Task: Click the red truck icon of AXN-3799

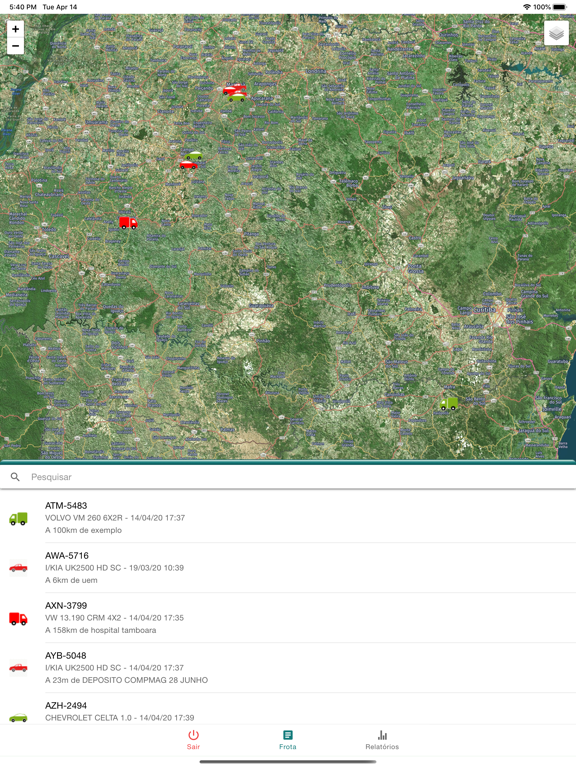Action: [19, 619]
